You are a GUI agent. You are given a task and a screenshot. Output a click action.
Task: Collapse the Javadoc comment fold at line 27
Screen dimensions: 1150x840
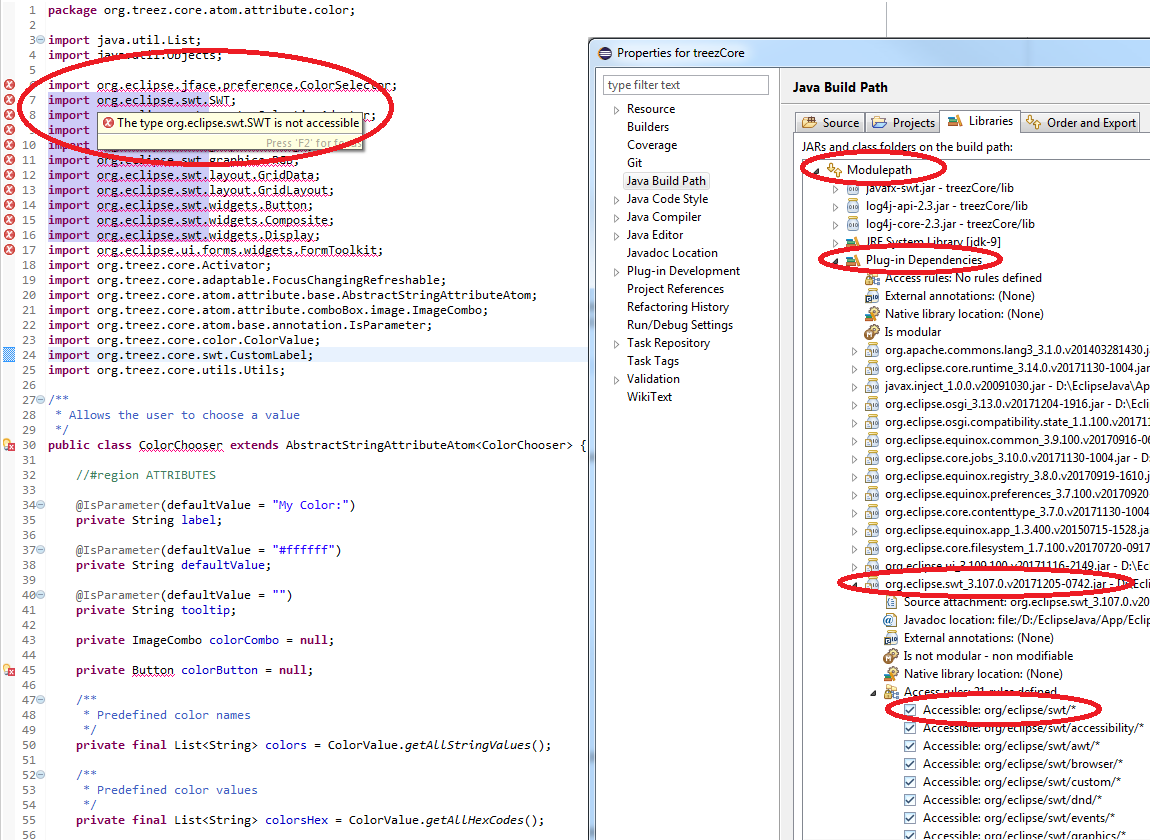[39, 400]
